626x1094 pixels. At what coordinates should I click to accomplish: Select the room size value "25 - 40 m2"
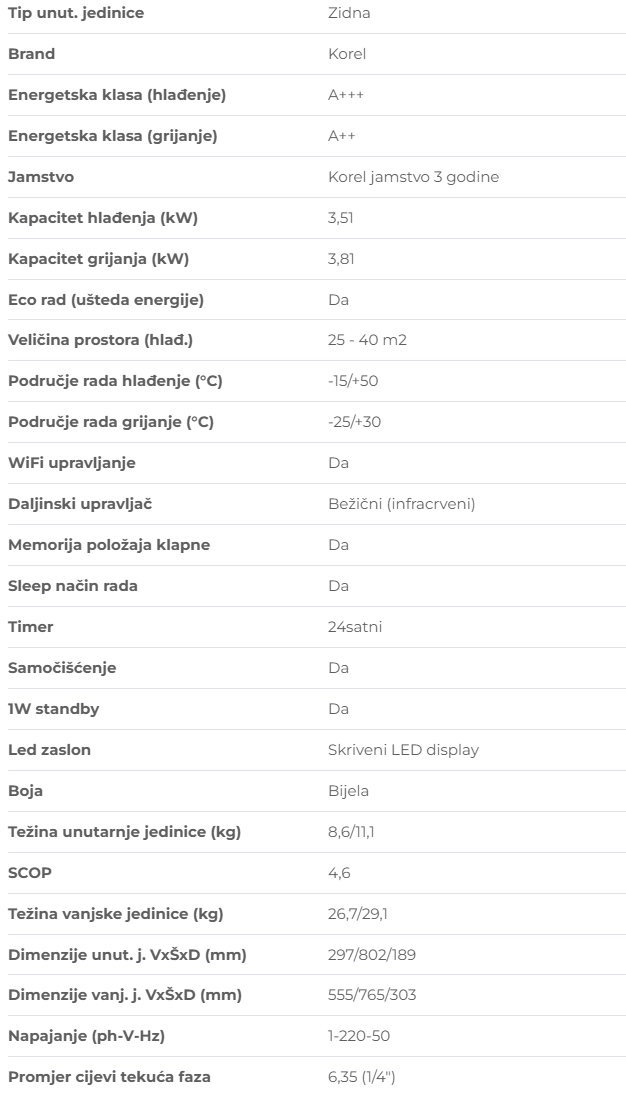tap(367, 341)
